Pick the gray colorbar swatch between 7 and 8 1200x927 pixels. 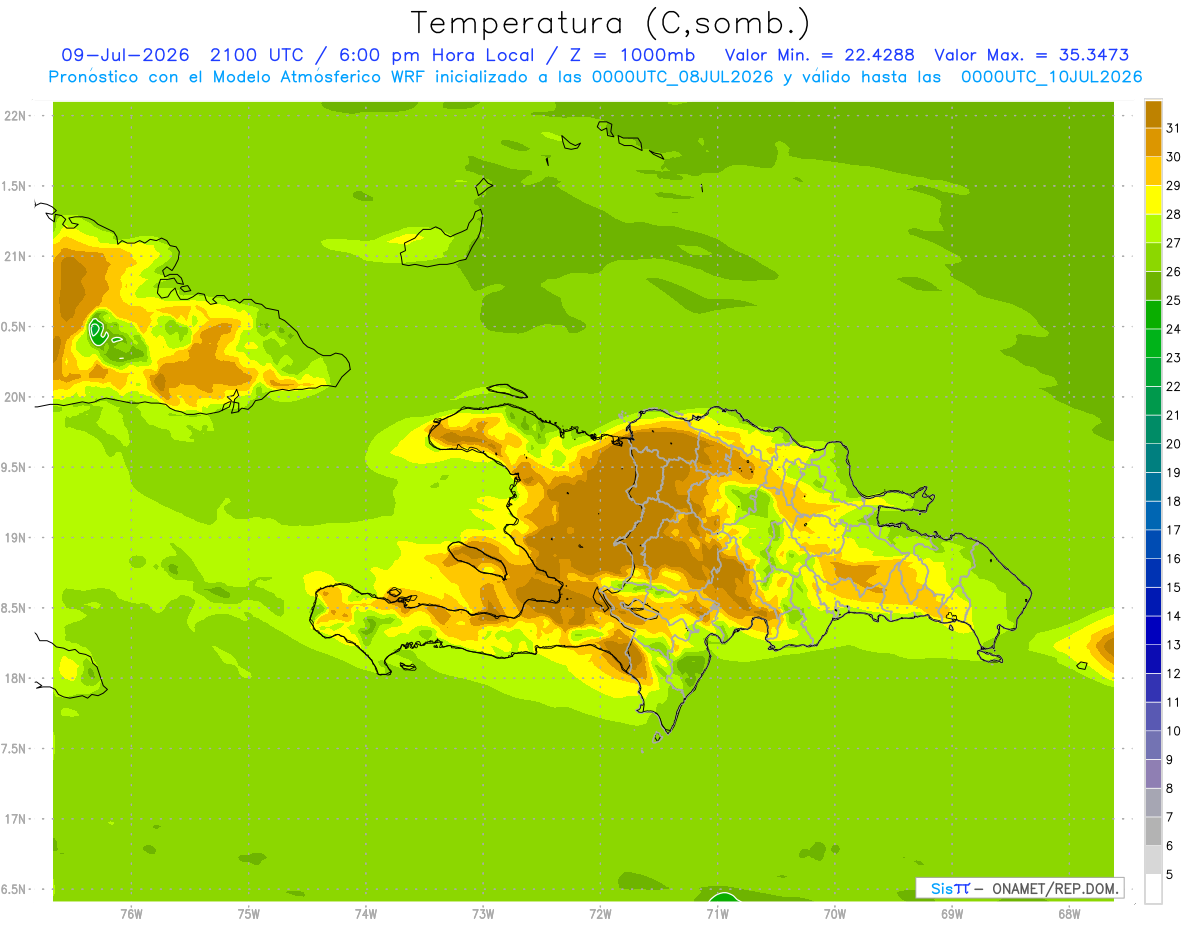click(1153, 802)
